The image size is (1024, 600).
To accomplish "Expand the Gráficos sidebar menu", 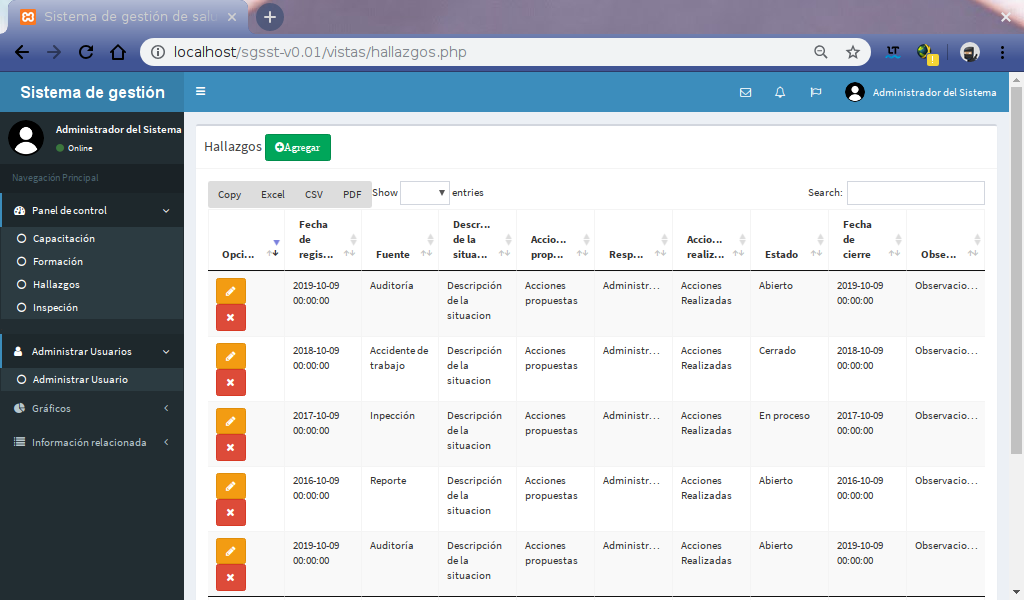I will [92, 408].
